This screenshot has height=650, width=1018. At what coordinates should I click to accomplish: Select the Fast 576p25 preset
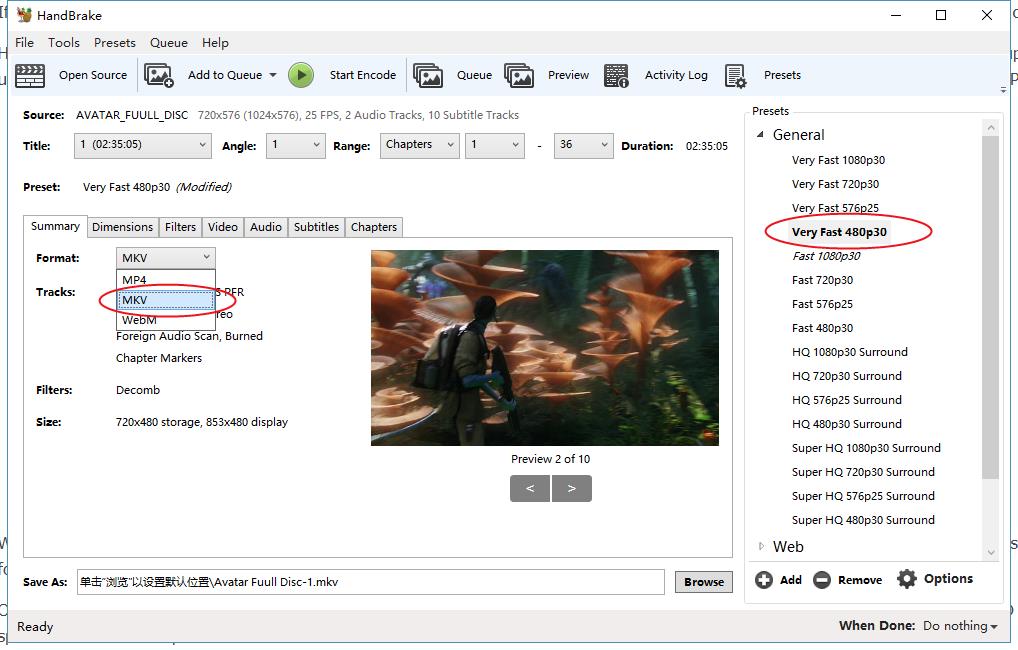click(x=822, y=305)
